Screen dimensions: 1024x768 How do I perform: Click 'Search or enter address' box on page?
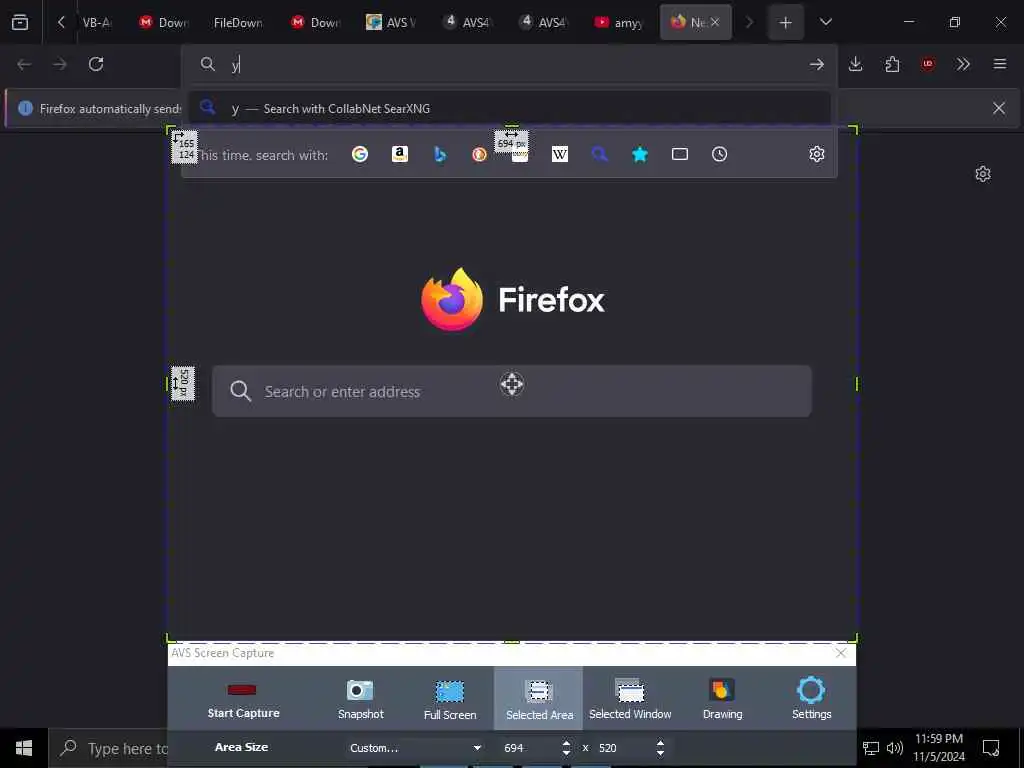coord(511,391)
